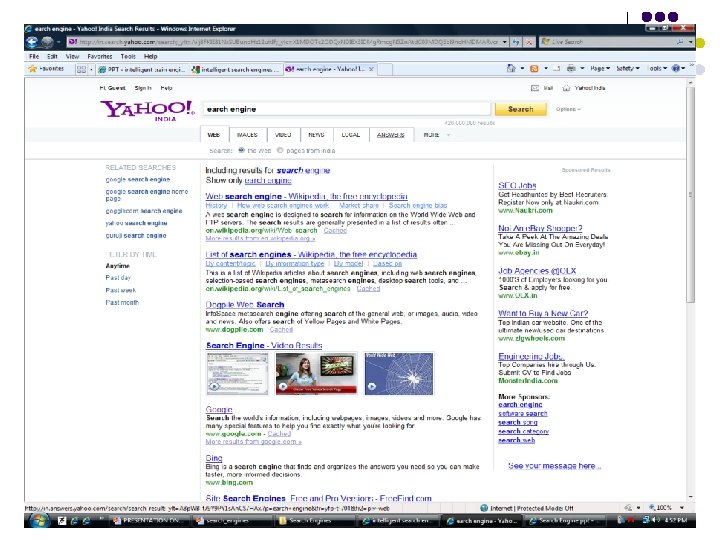Open the Bing search result link

214,458
